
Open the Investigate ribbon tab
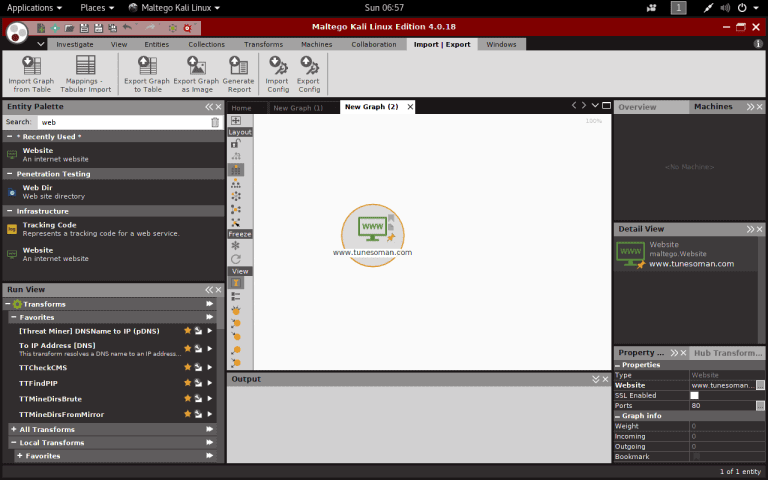[74, 45]
